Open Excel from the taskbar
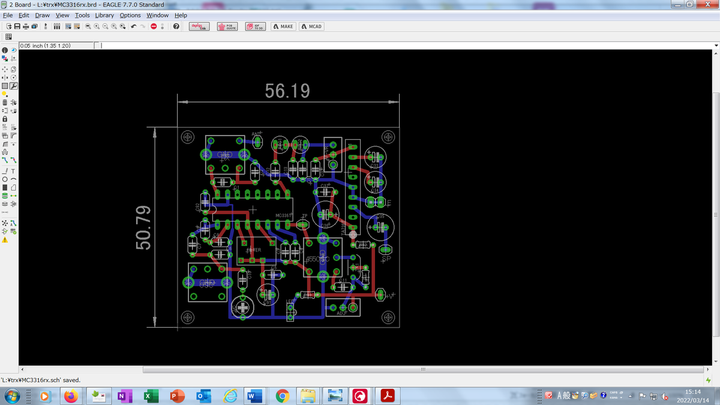 151,396
